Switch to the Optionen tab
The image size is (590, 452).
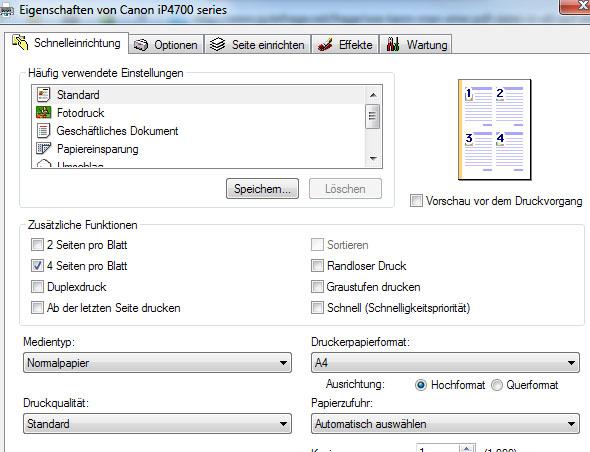pyautogui.click(x=166, y=45)
